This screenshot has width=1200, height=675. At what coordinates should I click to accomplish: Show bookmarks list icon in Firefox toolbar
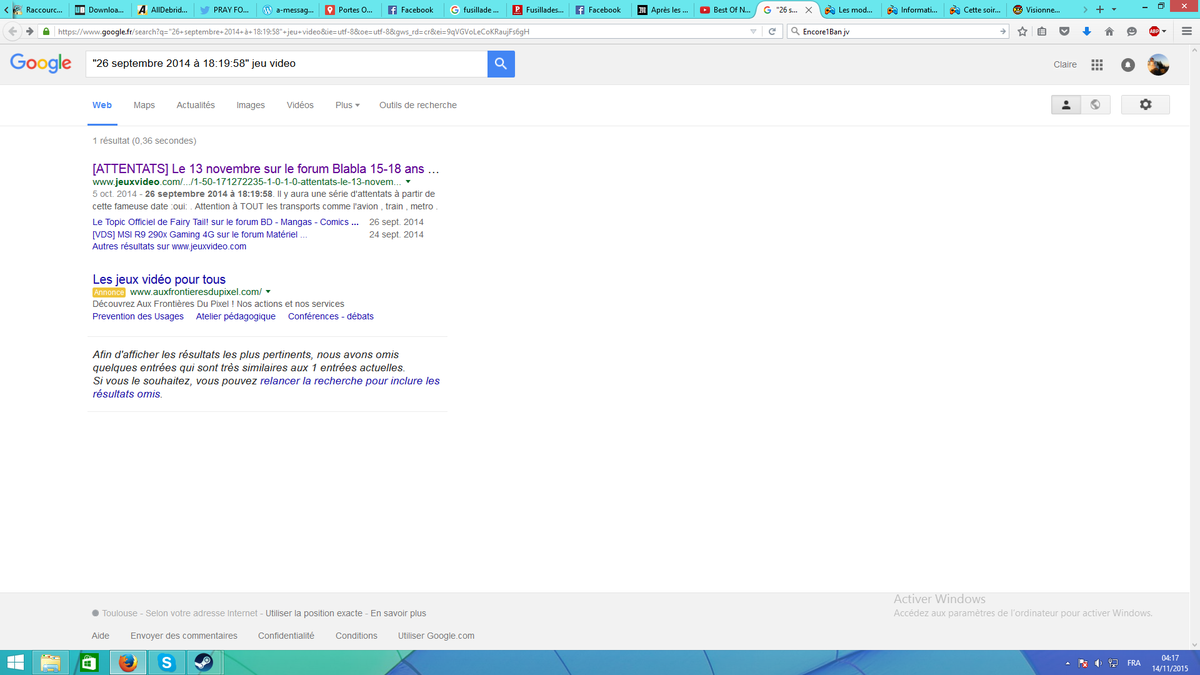tap(1042, 31)
